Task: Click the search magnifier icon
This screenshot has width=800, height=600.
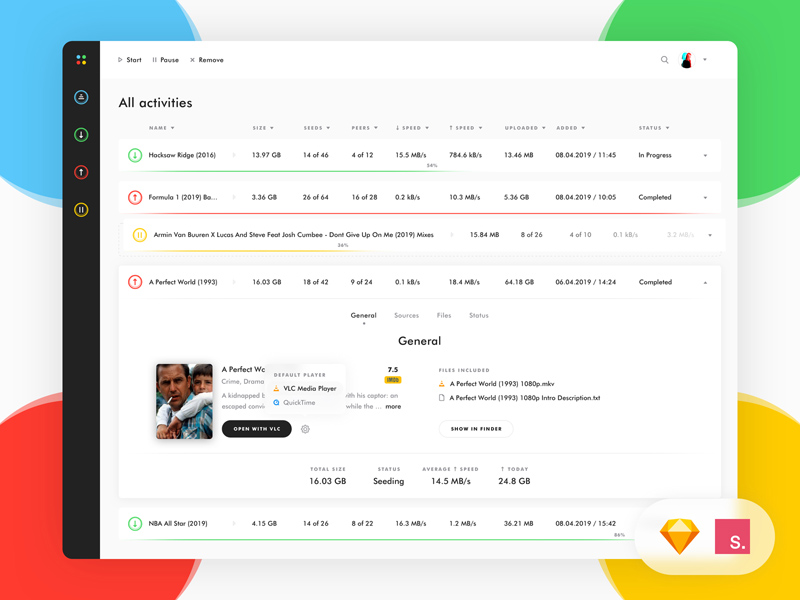Action: tap(664, 60)
